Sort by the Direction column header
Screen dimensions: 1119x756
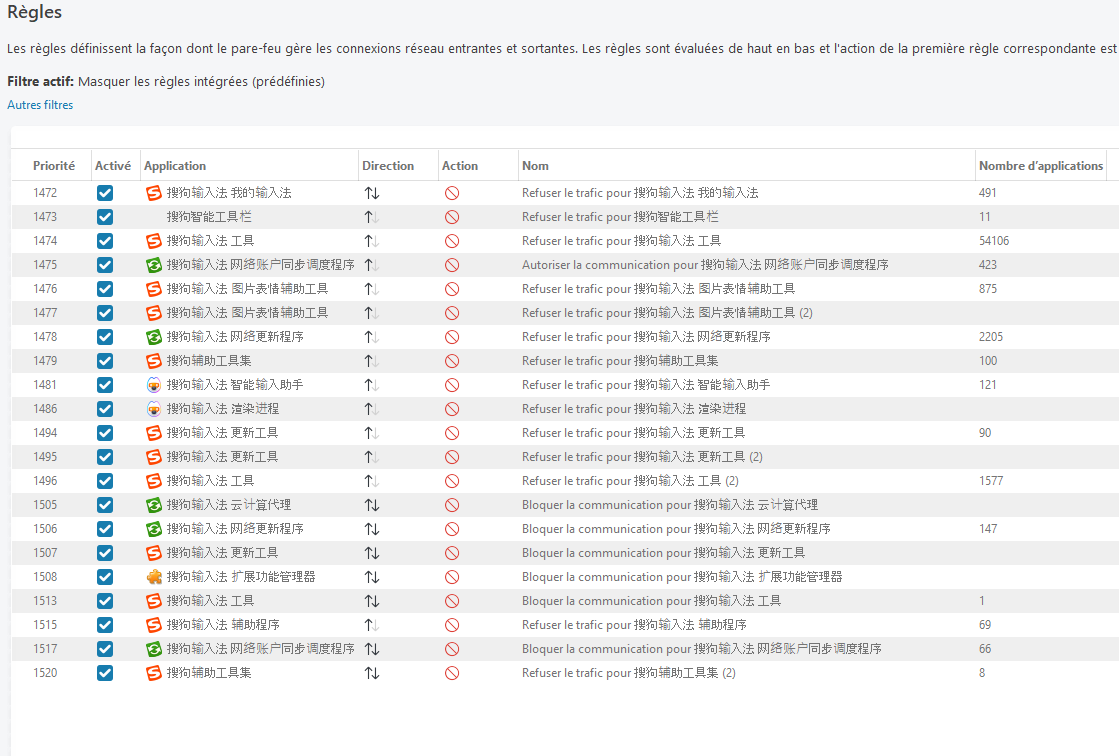tap(388, 166)
